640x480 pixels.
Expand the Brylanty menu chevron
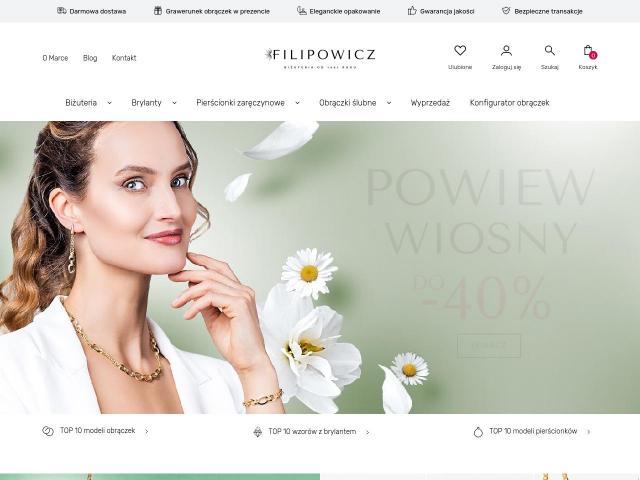174,103
